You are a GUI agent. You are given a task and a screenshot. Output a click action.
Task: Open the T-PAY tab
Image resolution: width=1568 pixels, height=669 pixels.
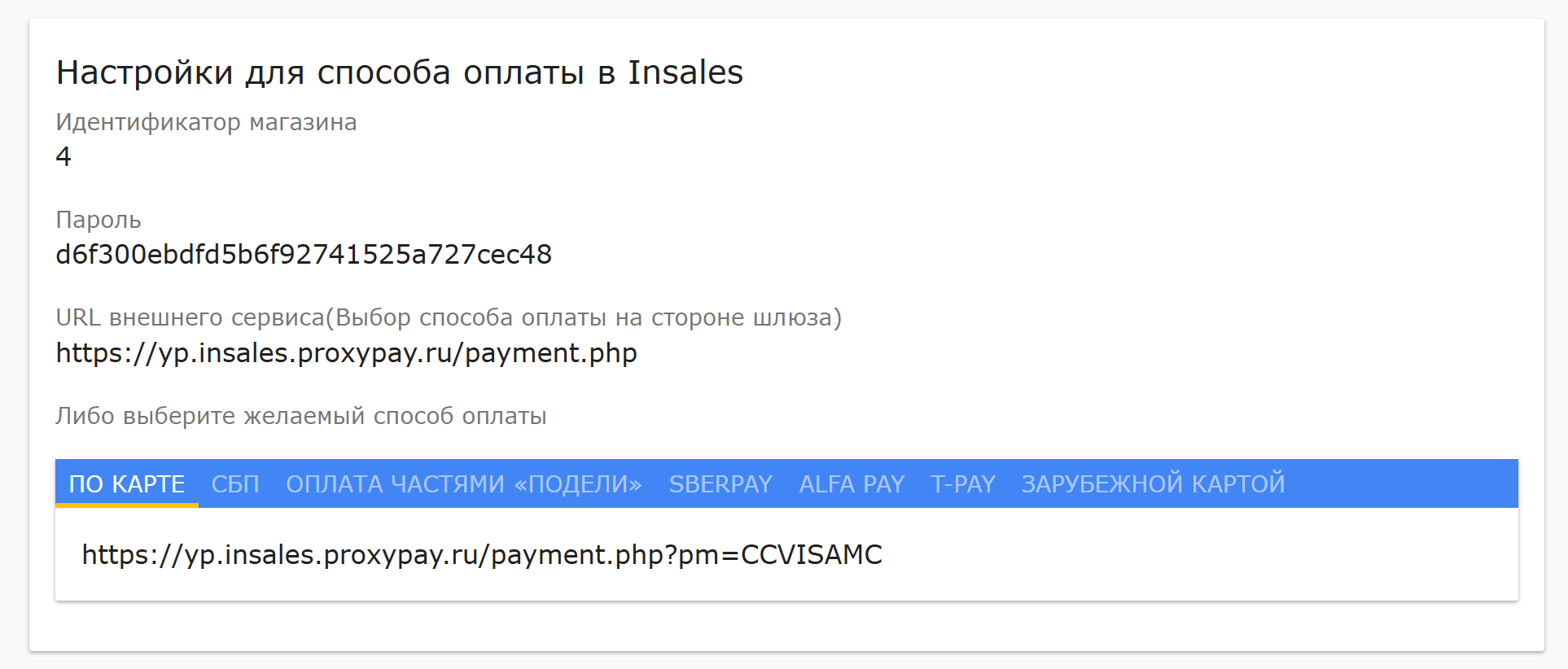click(963, 483)
